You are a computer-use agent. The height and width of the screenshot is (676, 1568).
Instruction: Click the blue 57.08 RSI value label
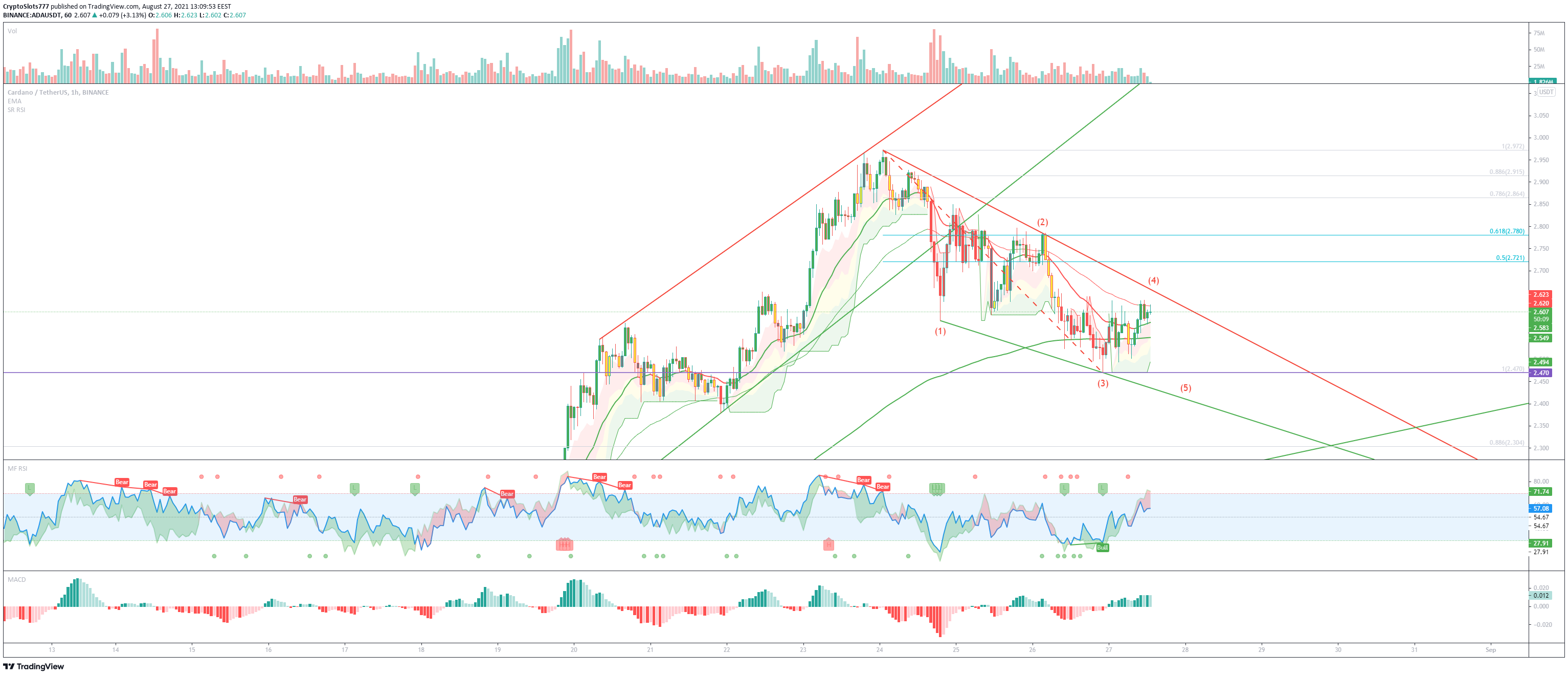point(1540,509)
